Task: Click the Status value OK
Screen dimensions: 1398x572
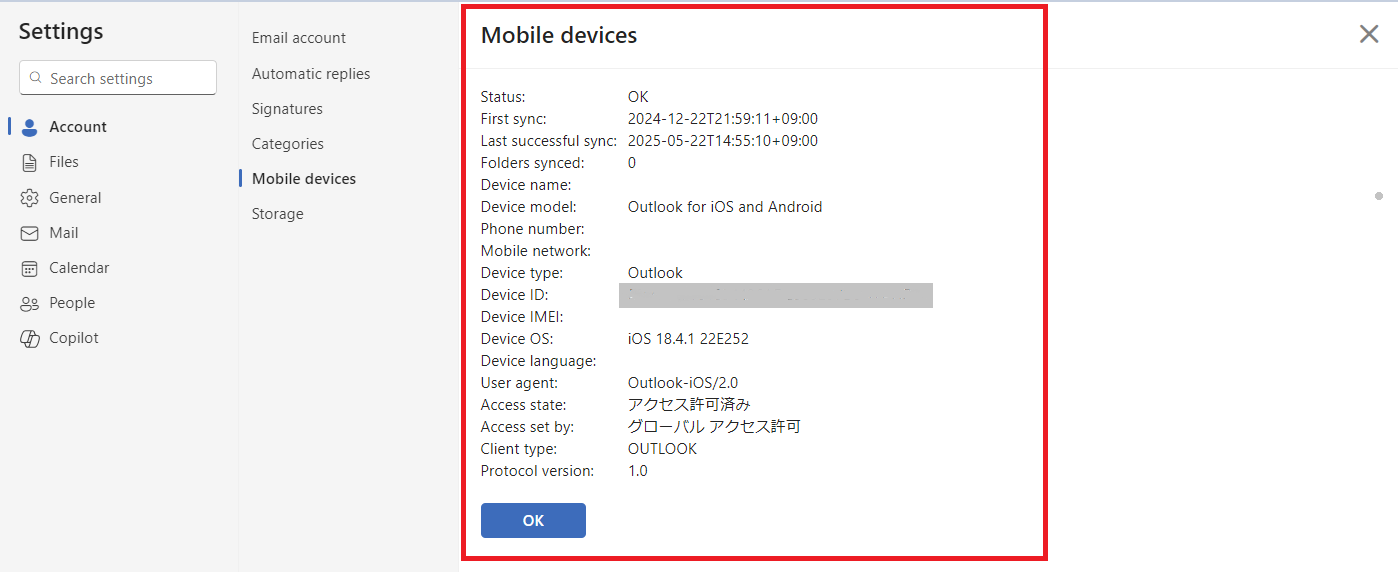Action: 638,97
